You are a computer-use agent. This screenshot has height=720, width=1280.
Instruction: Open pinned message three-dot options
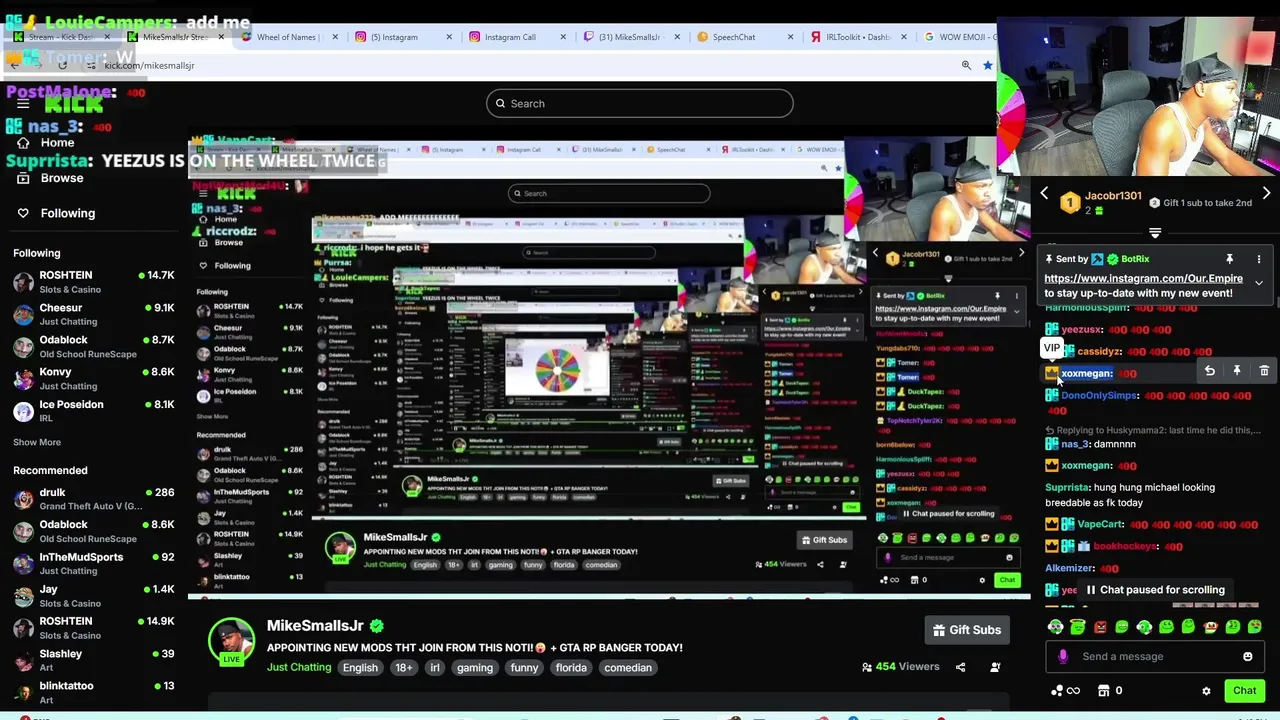click(x=1259, y=259)
